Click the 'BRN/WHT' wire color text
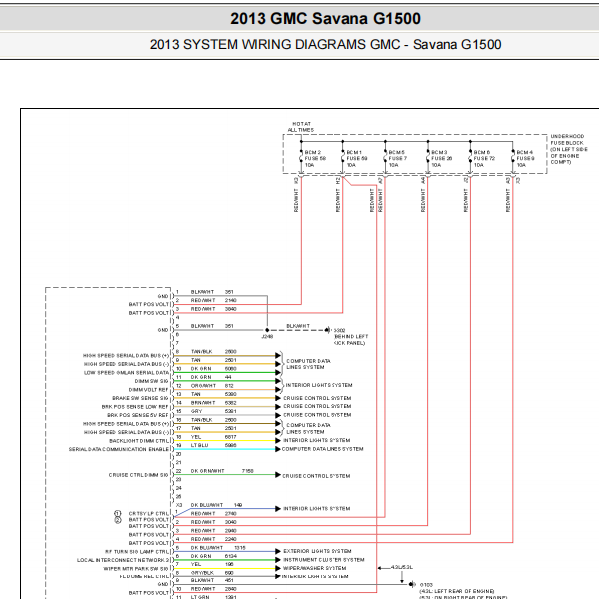The height and width of the screenshot is (599, 599). click(203, 403)
